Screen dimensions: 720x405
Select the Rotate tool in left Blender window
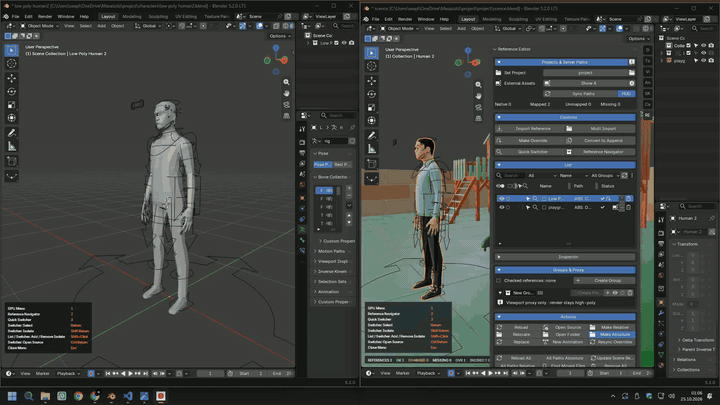[11, 92]
